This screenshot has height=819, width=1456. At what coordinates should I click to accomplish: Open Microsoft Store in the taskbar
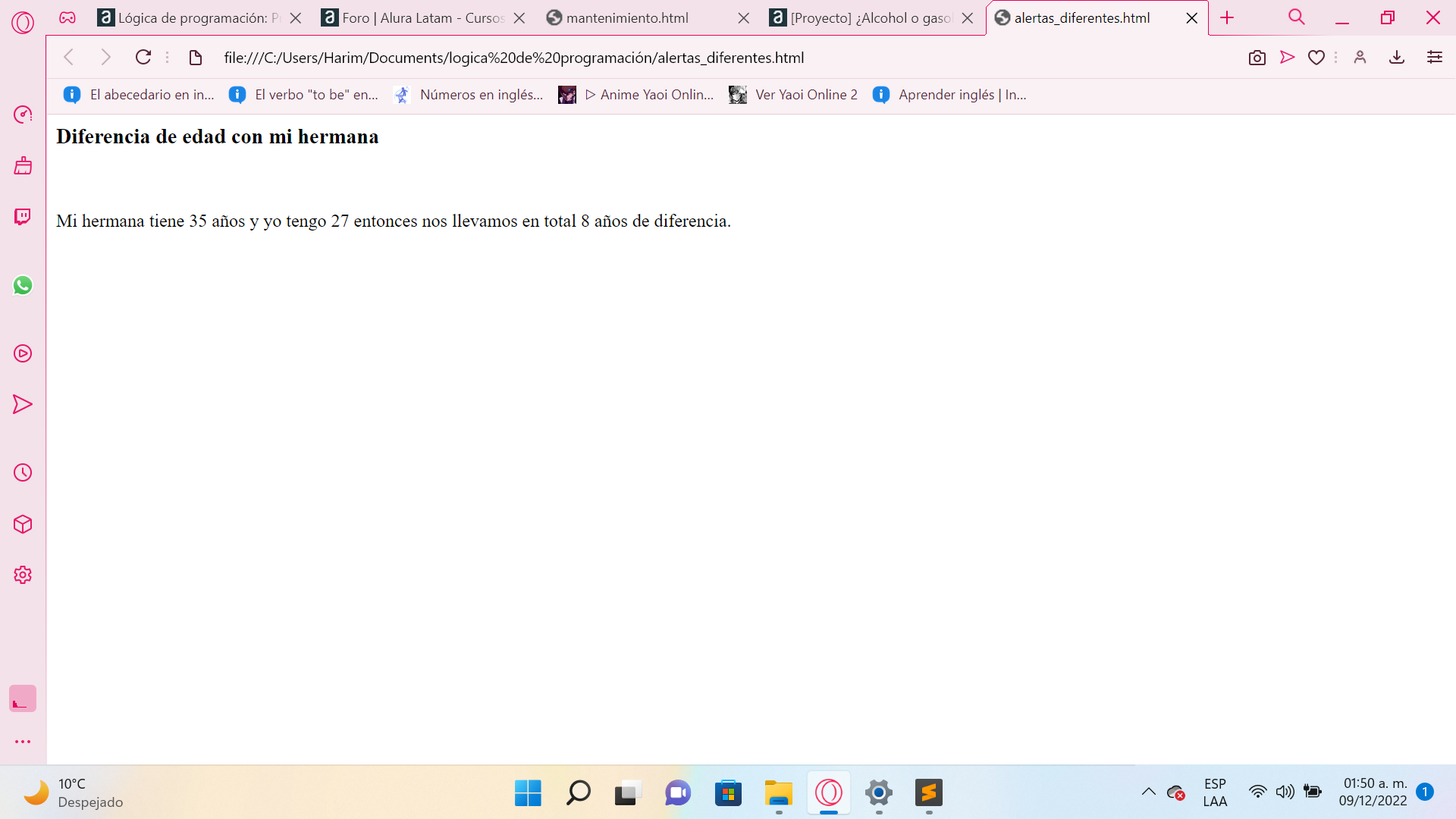(x=728, y=793)
